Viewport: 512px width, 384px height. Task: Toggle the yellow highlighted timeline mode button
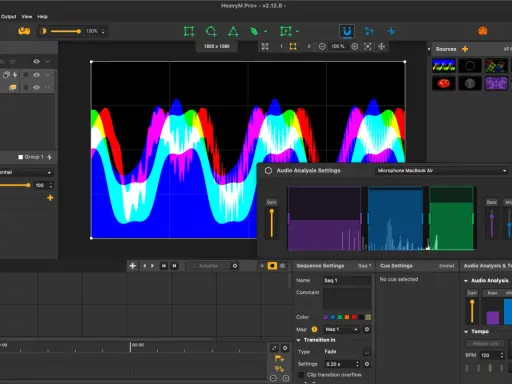[272, 266]
